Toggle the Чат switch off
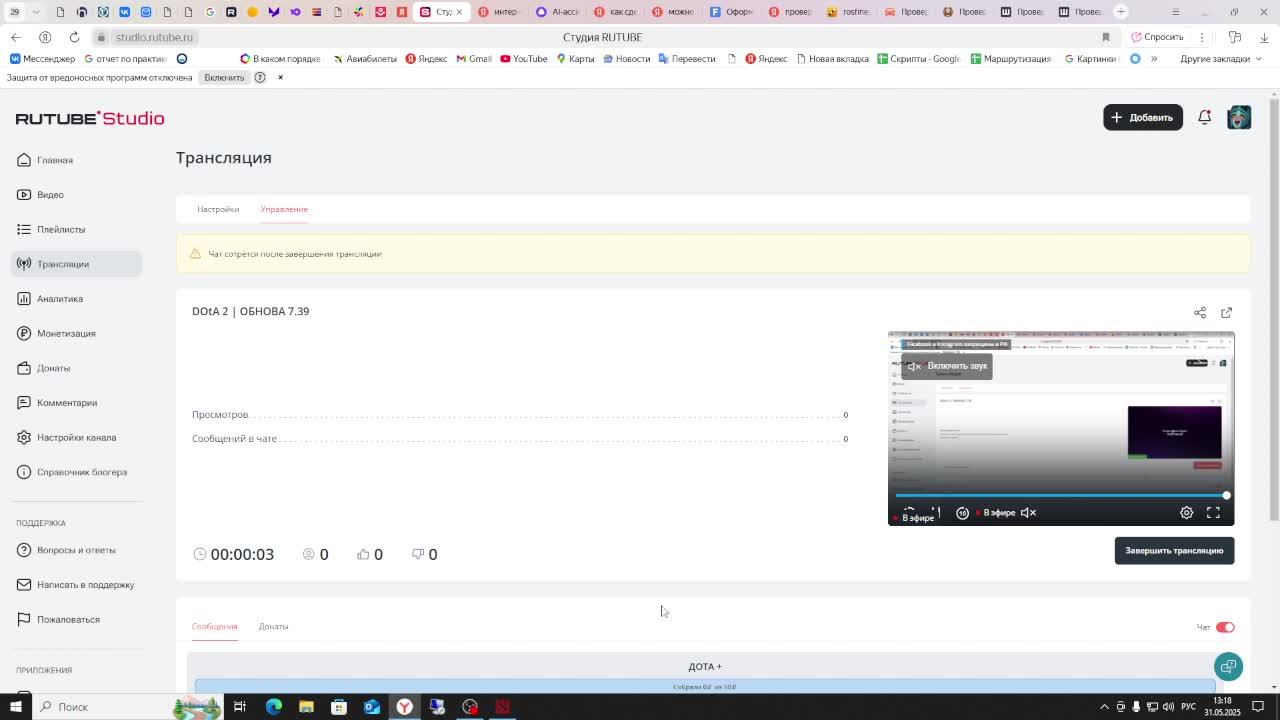Viewport: 1280px width, 720px height. coord(1225,627)
